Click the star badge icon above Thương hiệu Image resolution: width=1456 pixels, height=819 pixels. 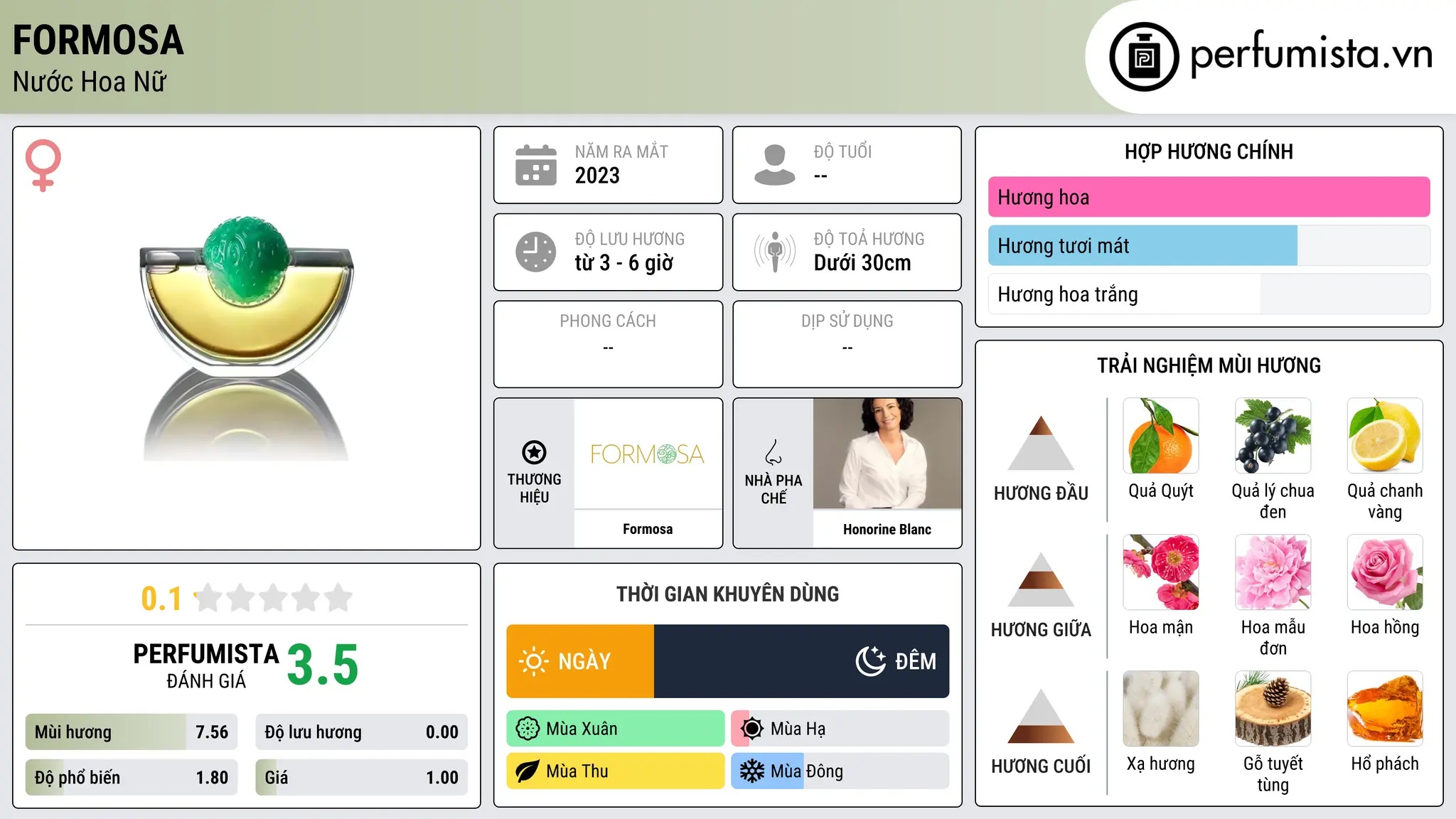534,452
